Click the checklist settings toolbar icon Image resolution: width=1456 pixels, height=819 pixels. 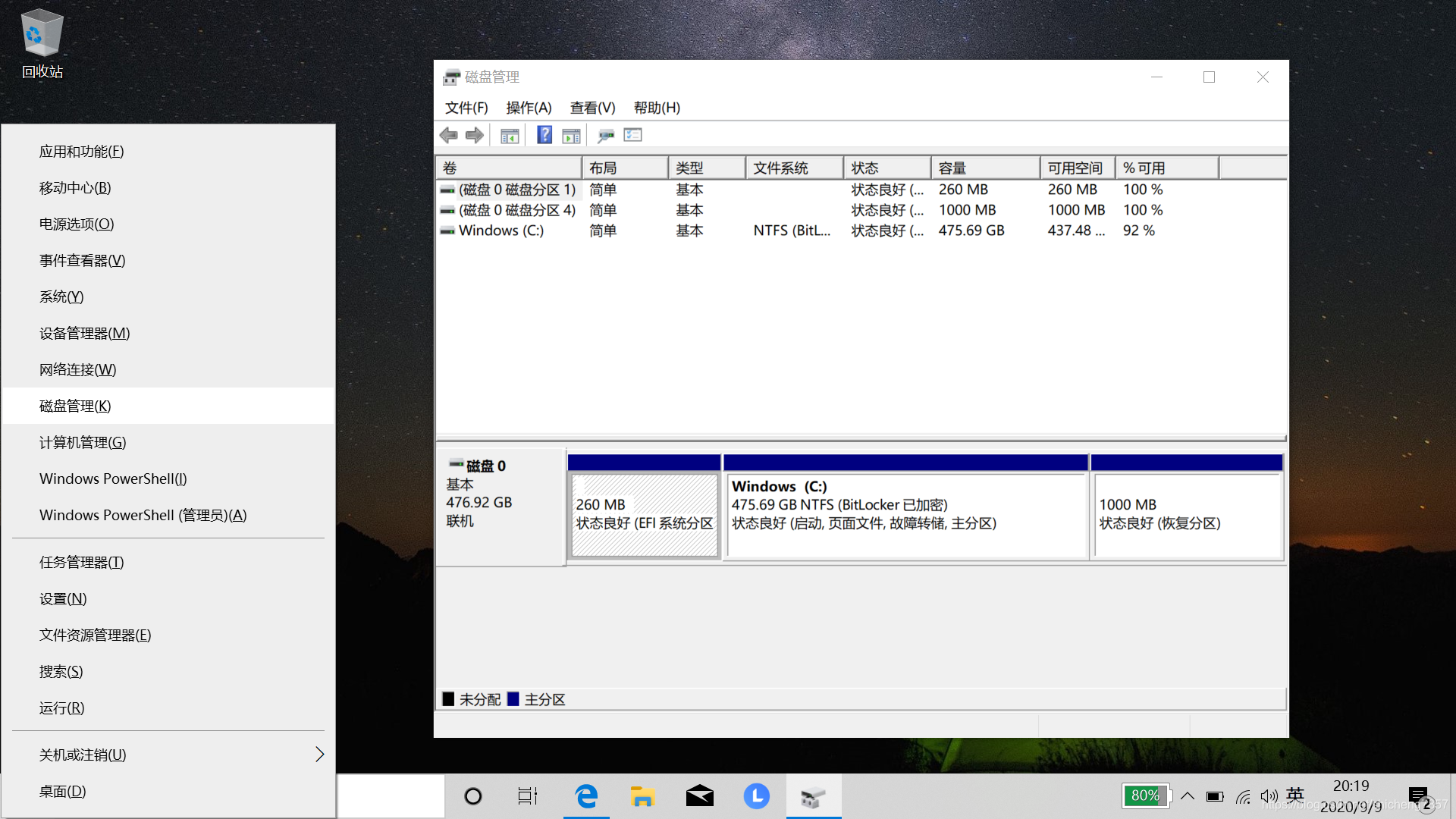632,135
